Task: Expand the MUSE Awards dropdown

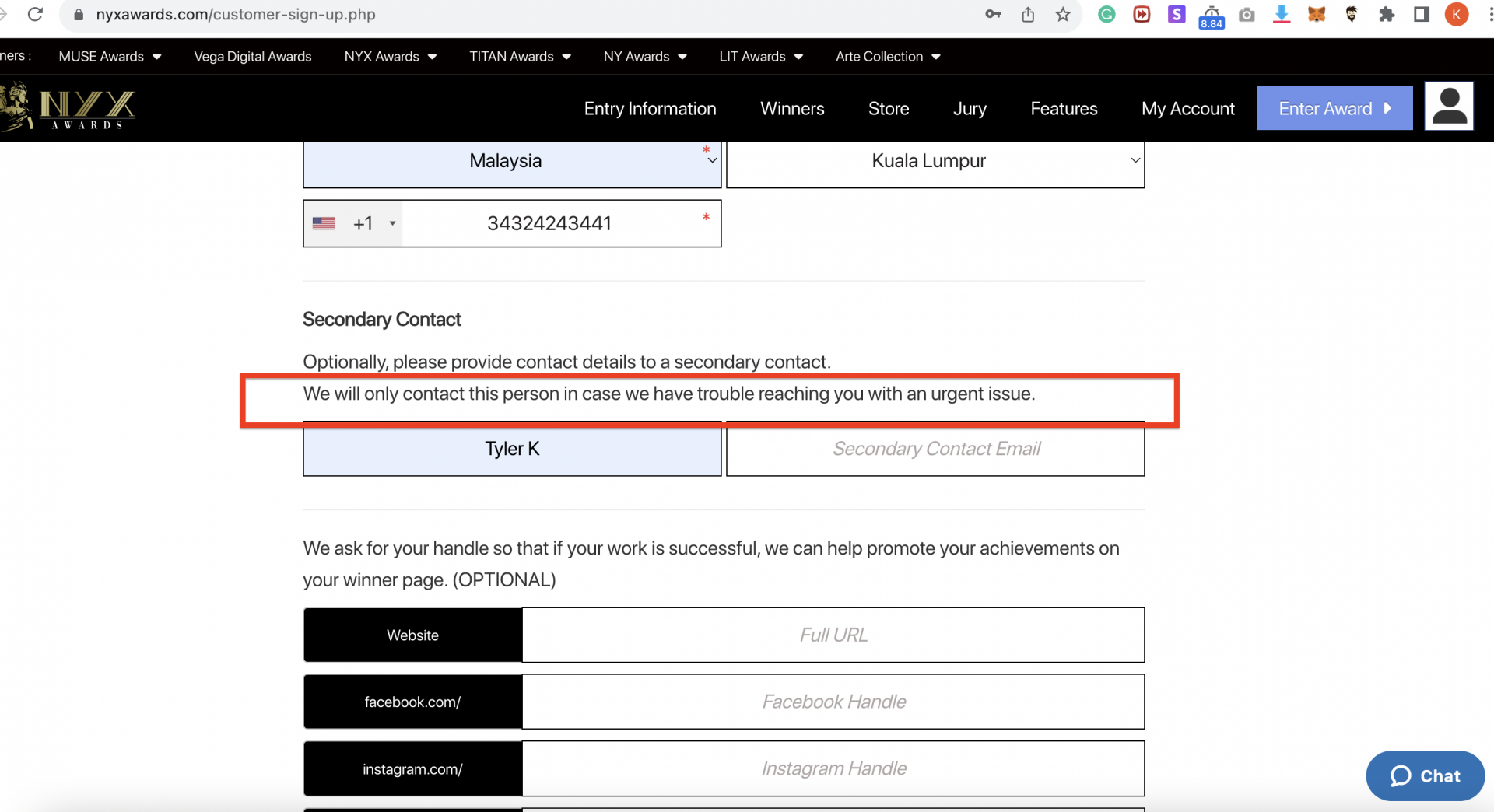Action: 110,56
